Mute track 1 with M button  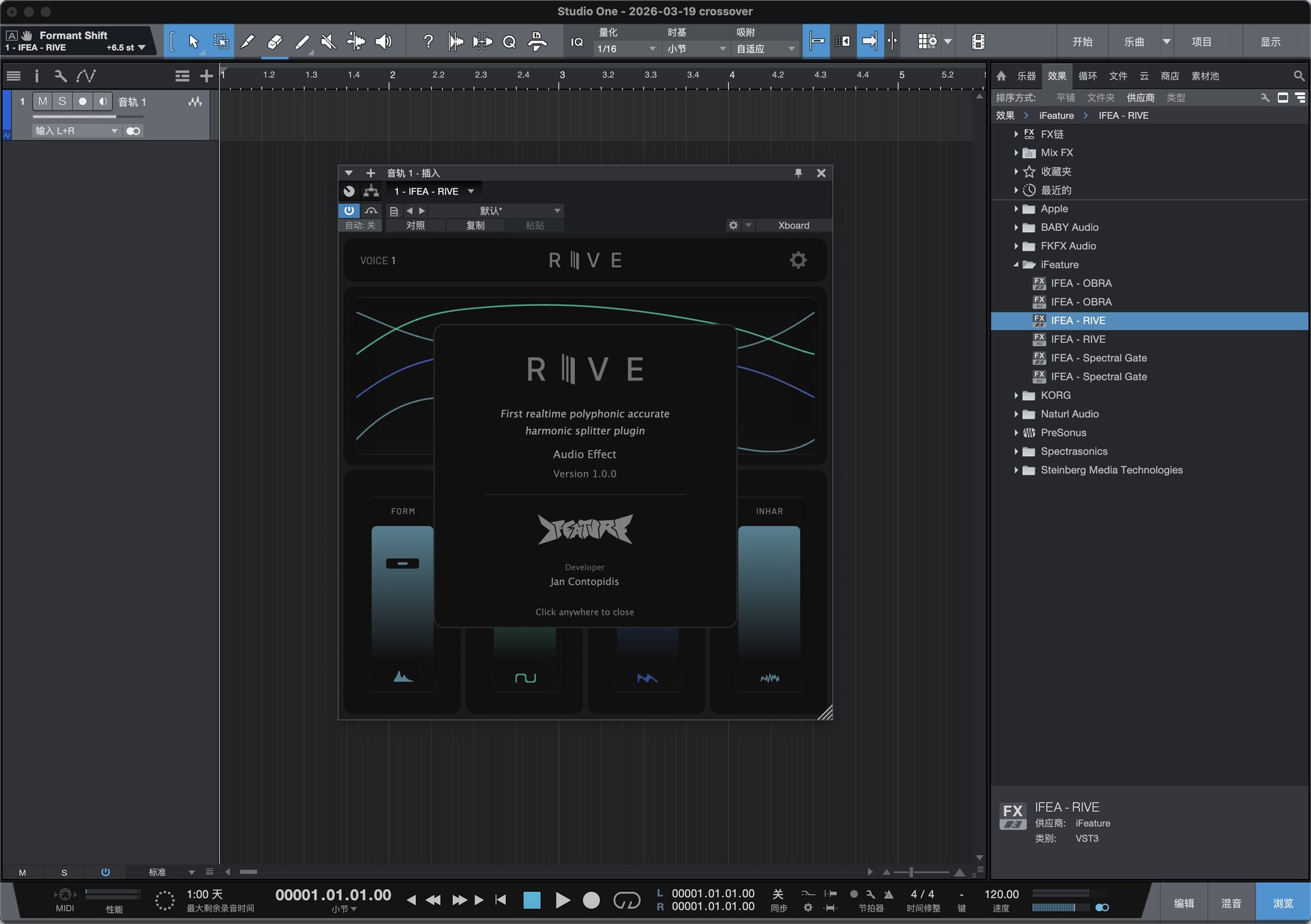point(42,101)
